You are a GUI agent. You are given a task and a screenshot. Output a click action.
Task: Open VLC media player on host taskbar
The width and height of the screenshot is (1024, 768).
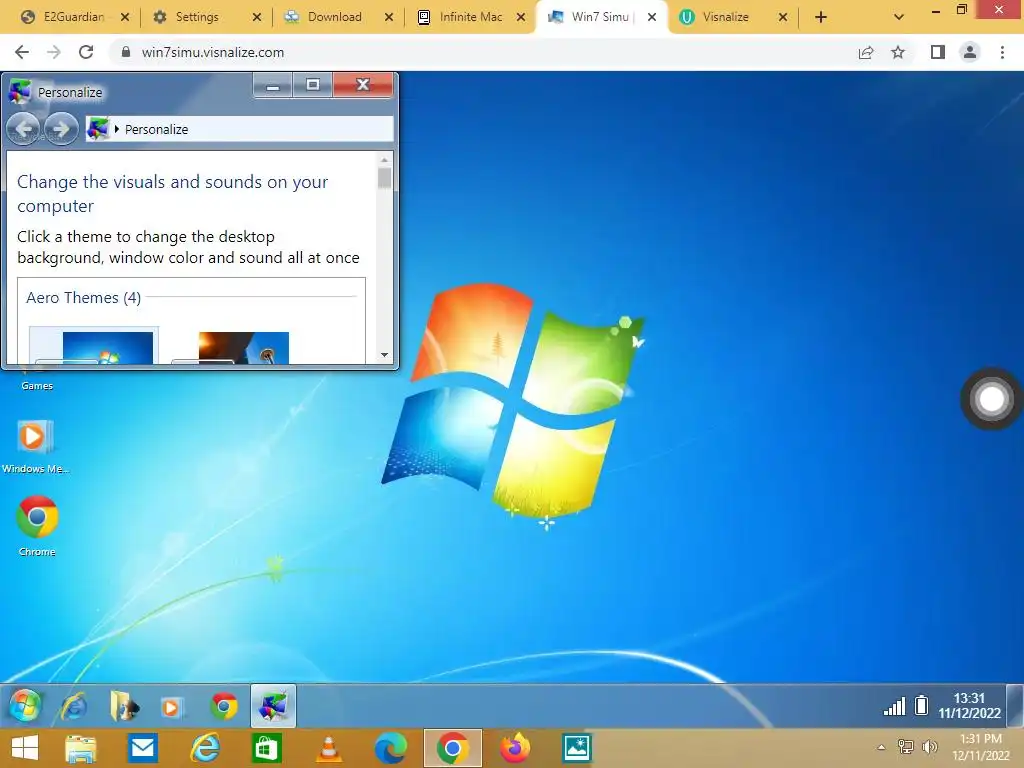point(328,749)
